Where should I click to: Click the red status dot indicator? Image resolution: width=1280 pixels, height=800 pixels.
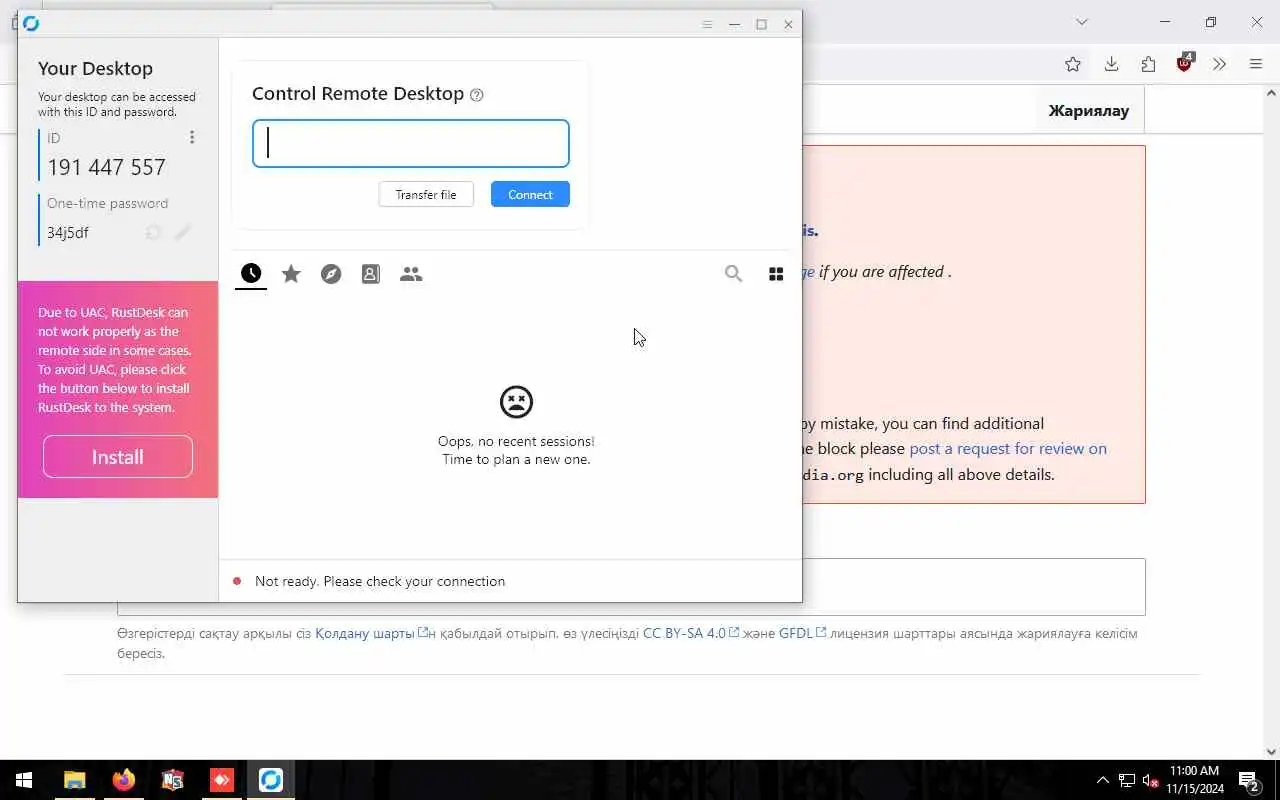tap(237, 581)
